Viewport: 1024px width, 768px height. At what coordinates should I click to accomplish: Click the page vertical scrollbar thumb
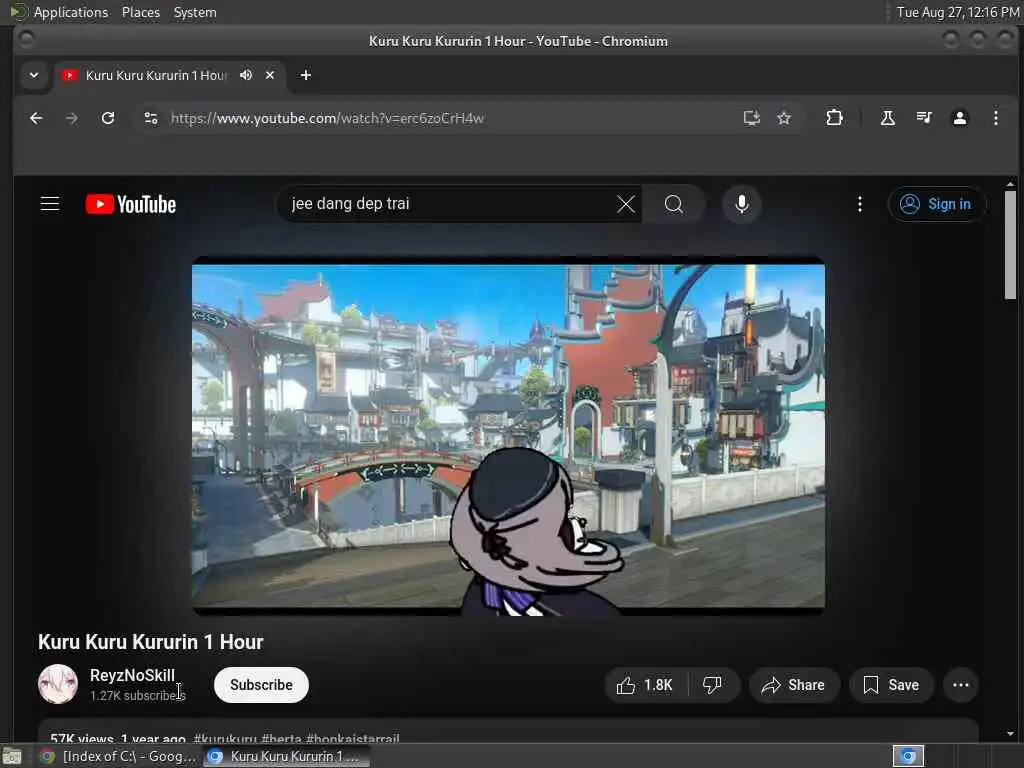point(1010,245)
